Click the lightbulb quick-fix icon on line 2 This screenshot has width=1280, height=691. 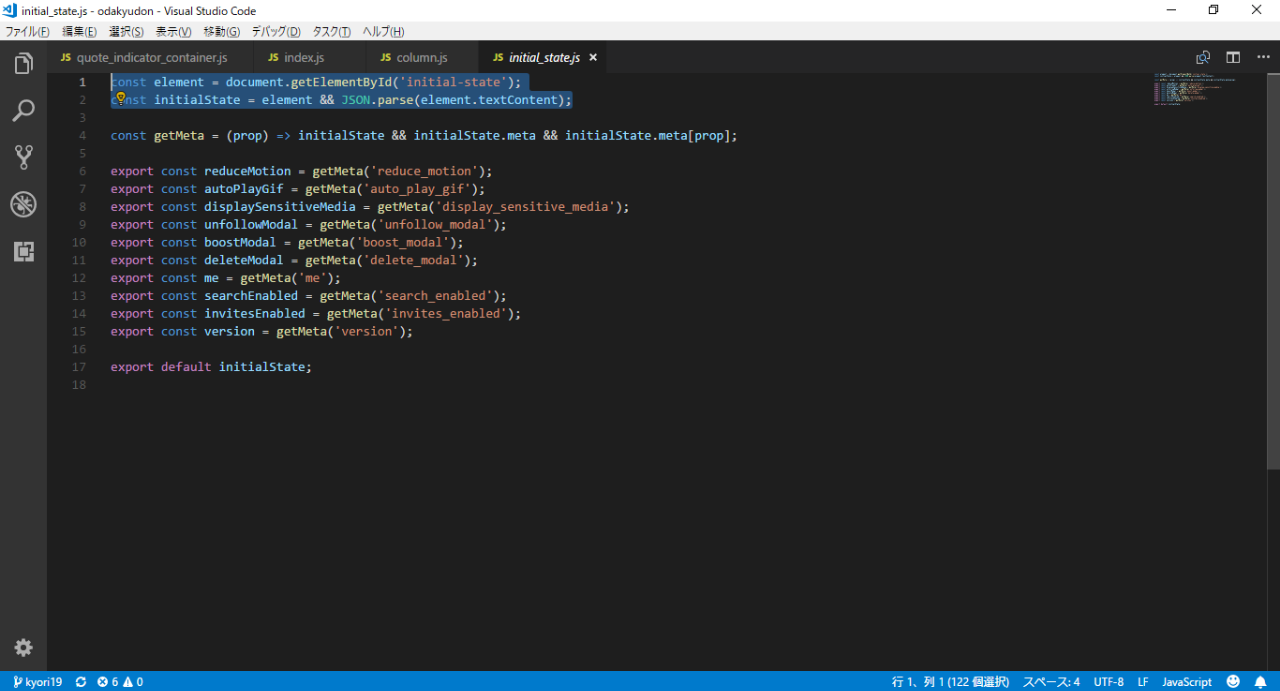click(120, 99)
